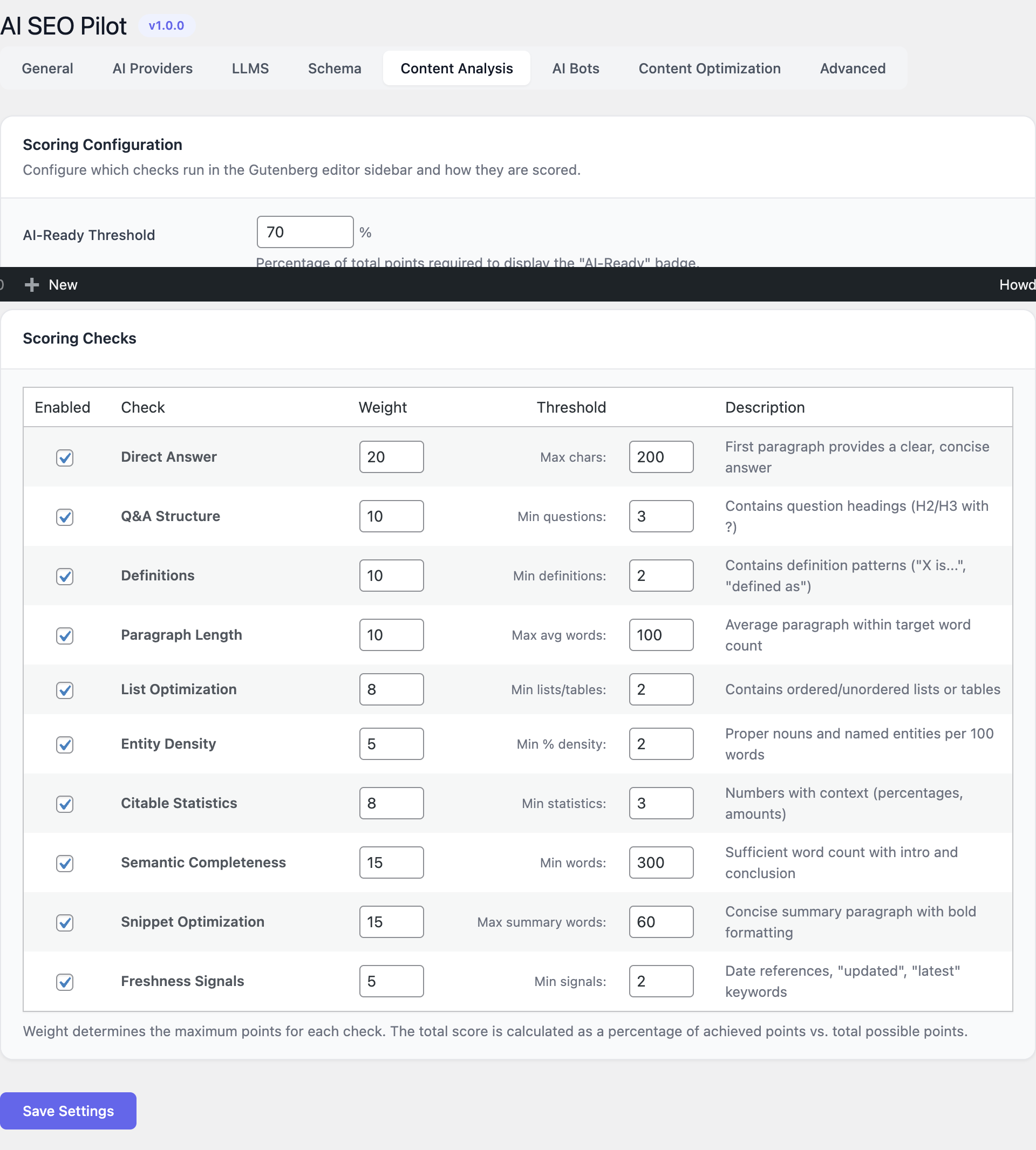Focus the Semantic Completeness Min words field
Screen dimensions: 1036x1150
click(660, 862)
